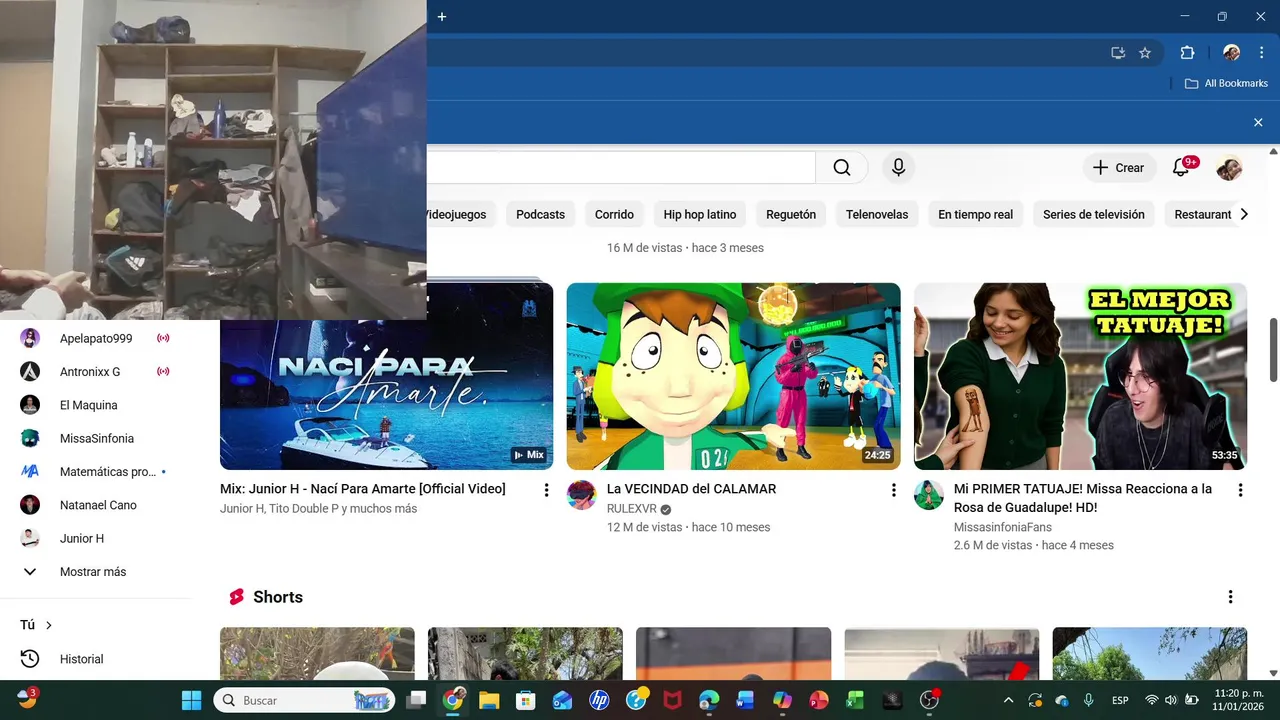Open Mix: Junior H video title

pyautogui.click(x=363, y=489)
